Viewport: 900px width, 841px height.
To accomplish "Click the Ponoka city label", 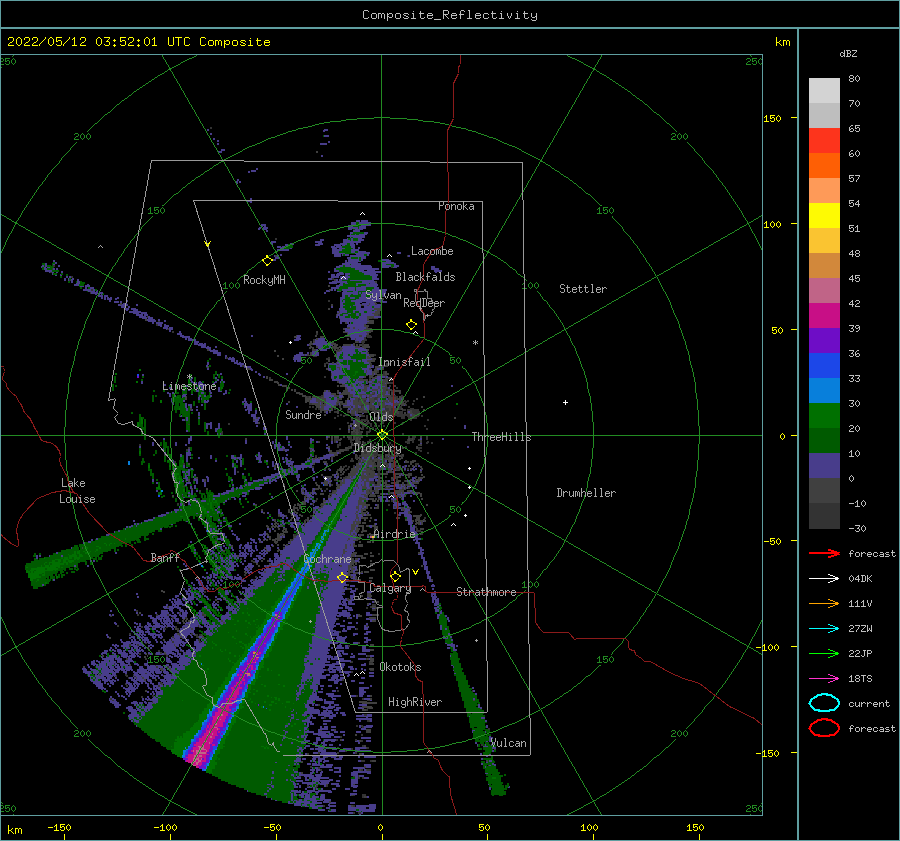I will coord(456,206).
